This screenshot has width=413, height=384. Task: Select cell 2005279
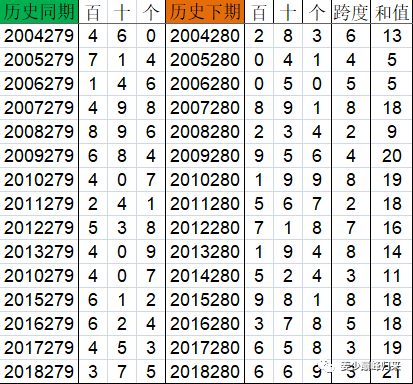coord(39,60)
